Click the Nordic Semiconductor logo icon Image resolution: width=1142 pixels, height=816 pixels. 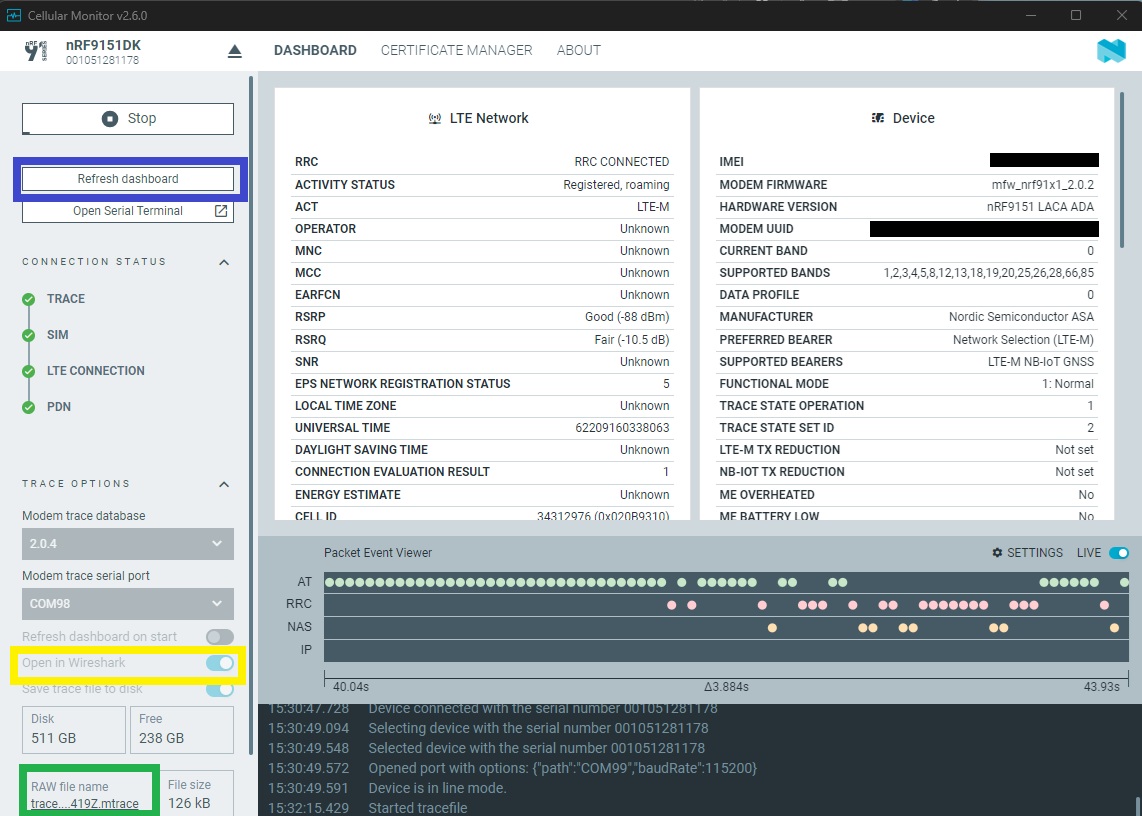click(1111, 51)
